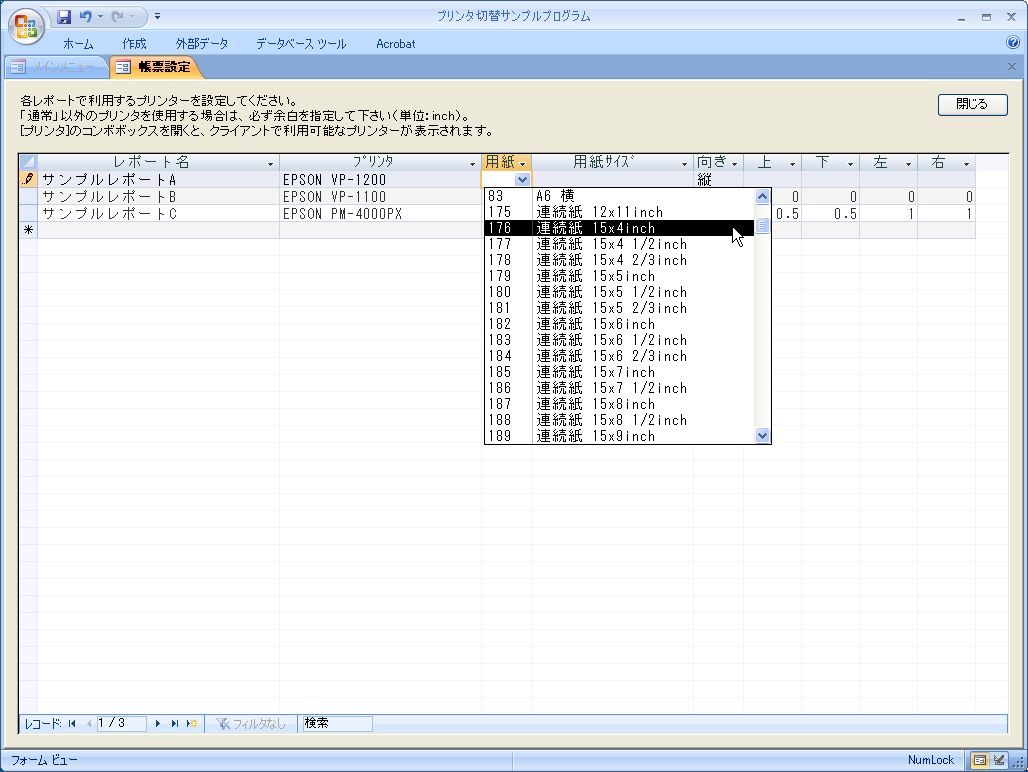Click the select-all corner of the datasheet
The image size is (1028, 772).
(28, 163)
